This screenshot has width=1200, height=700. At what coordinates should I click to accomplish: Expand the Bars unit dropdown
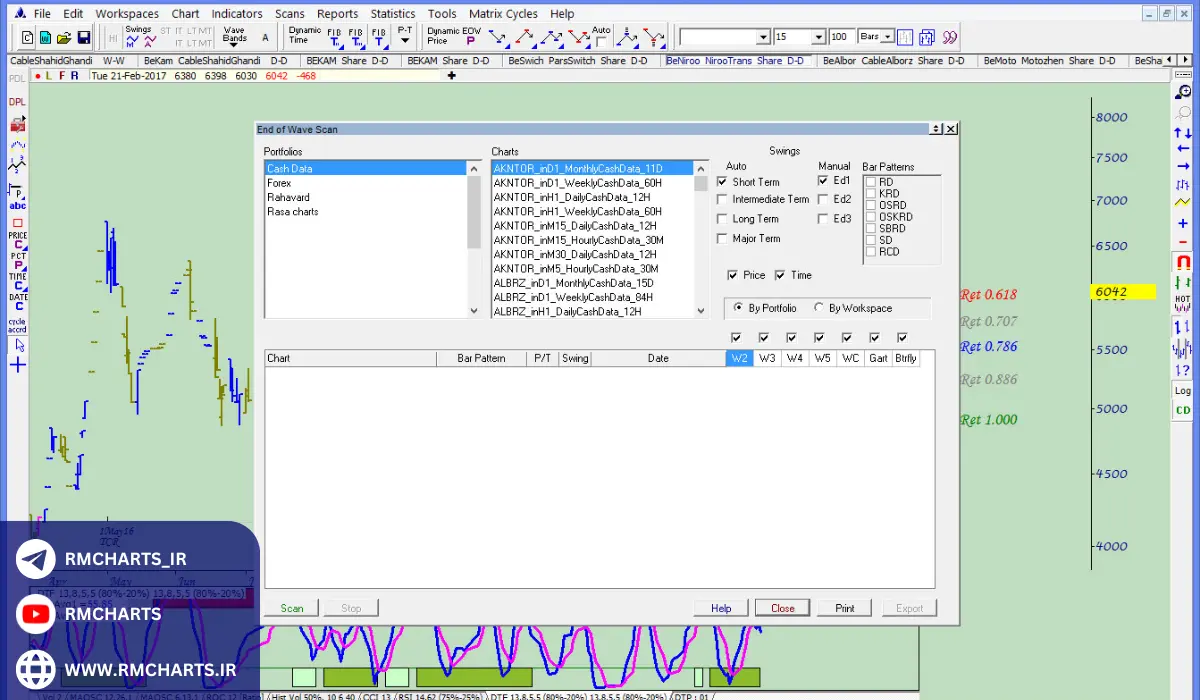click(888, 37)
